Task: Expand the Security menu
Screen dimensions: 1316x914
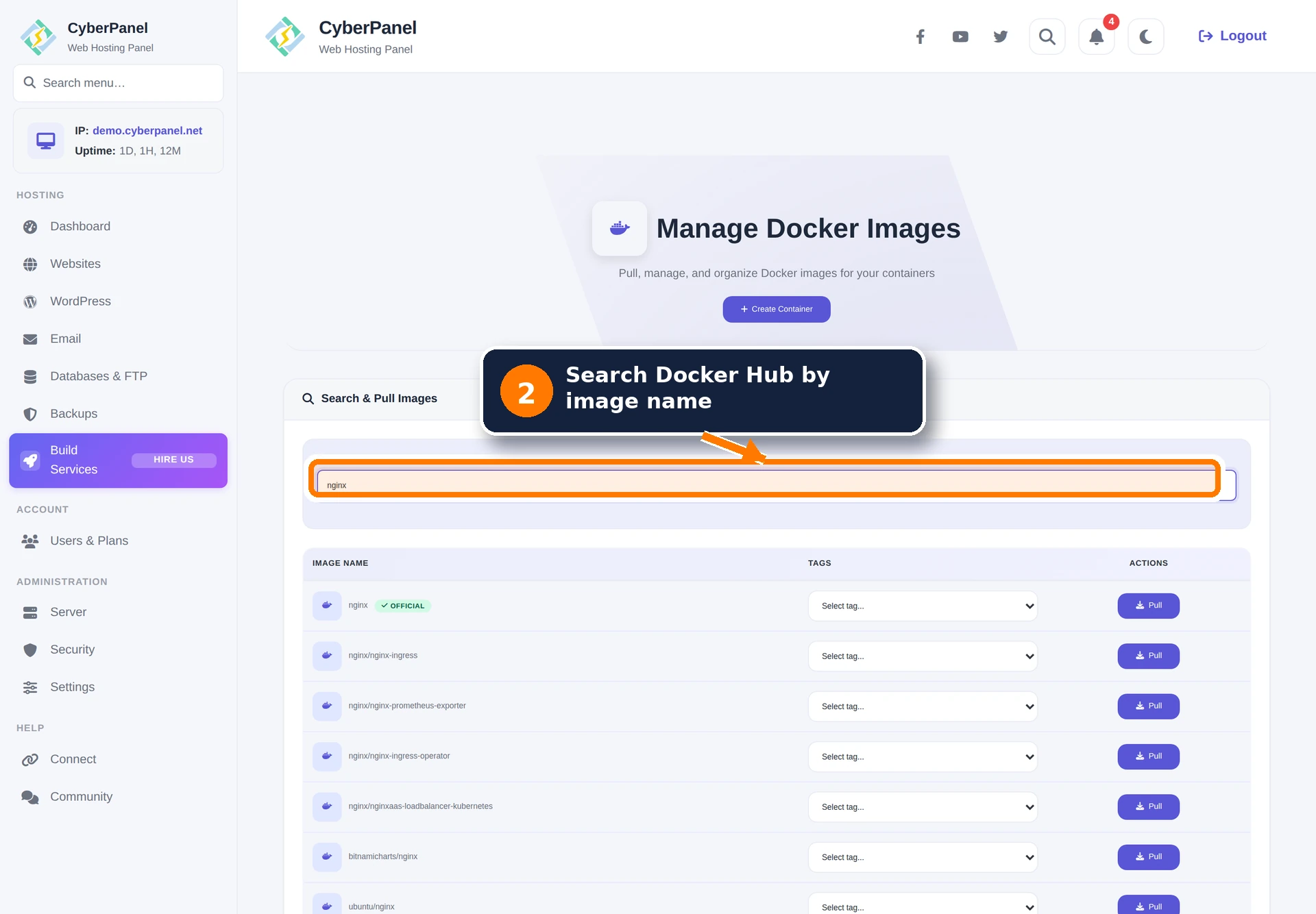Action: [118, 650]
